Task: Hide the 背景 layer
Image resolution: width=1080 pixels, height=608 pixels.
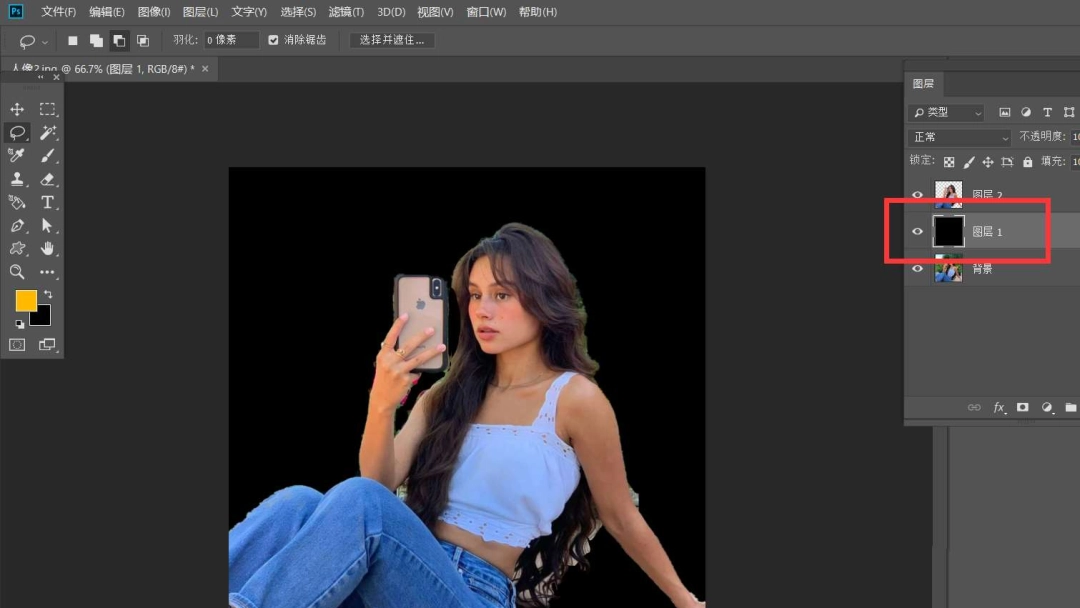Action: (x=917, y=269)
